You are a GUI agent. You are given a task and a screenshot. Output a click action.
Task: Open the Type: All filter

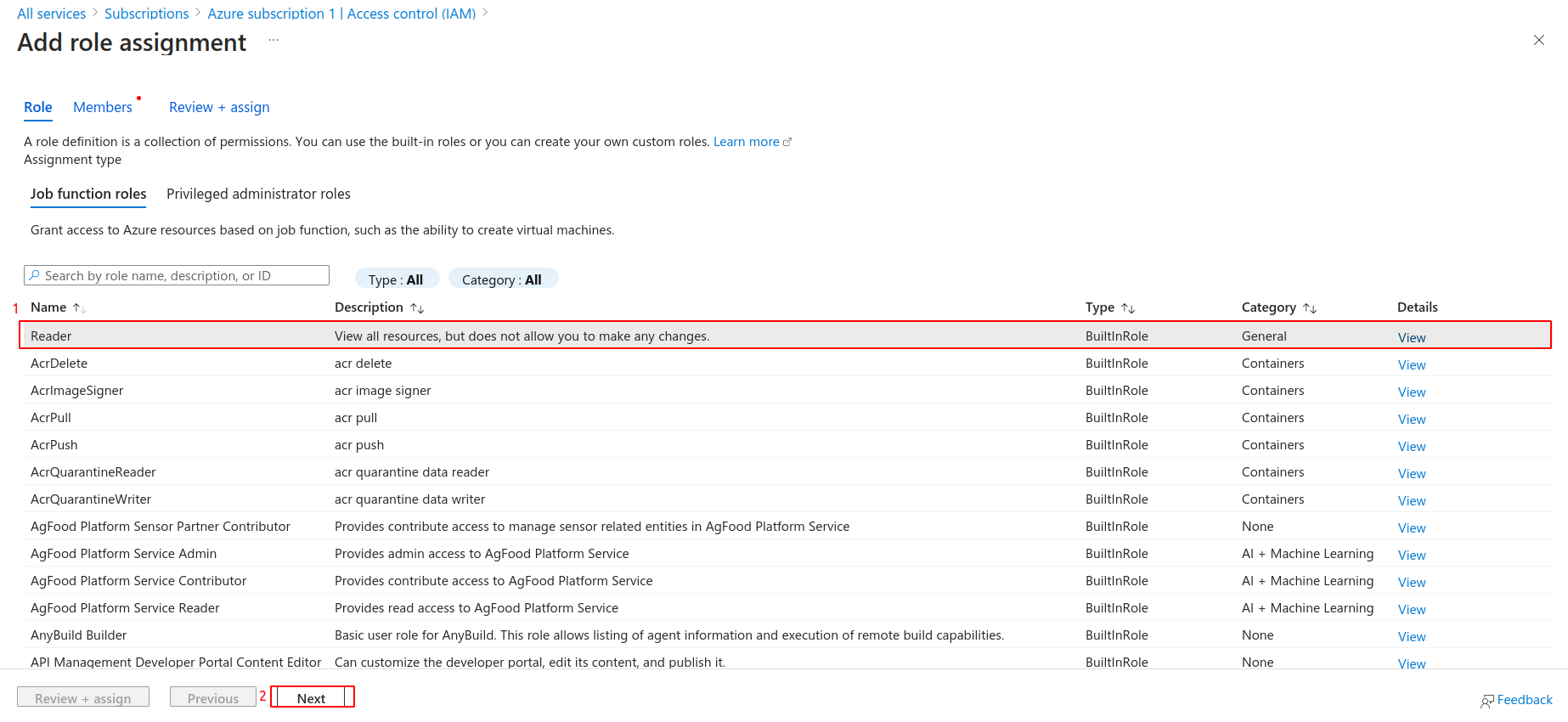397,279
